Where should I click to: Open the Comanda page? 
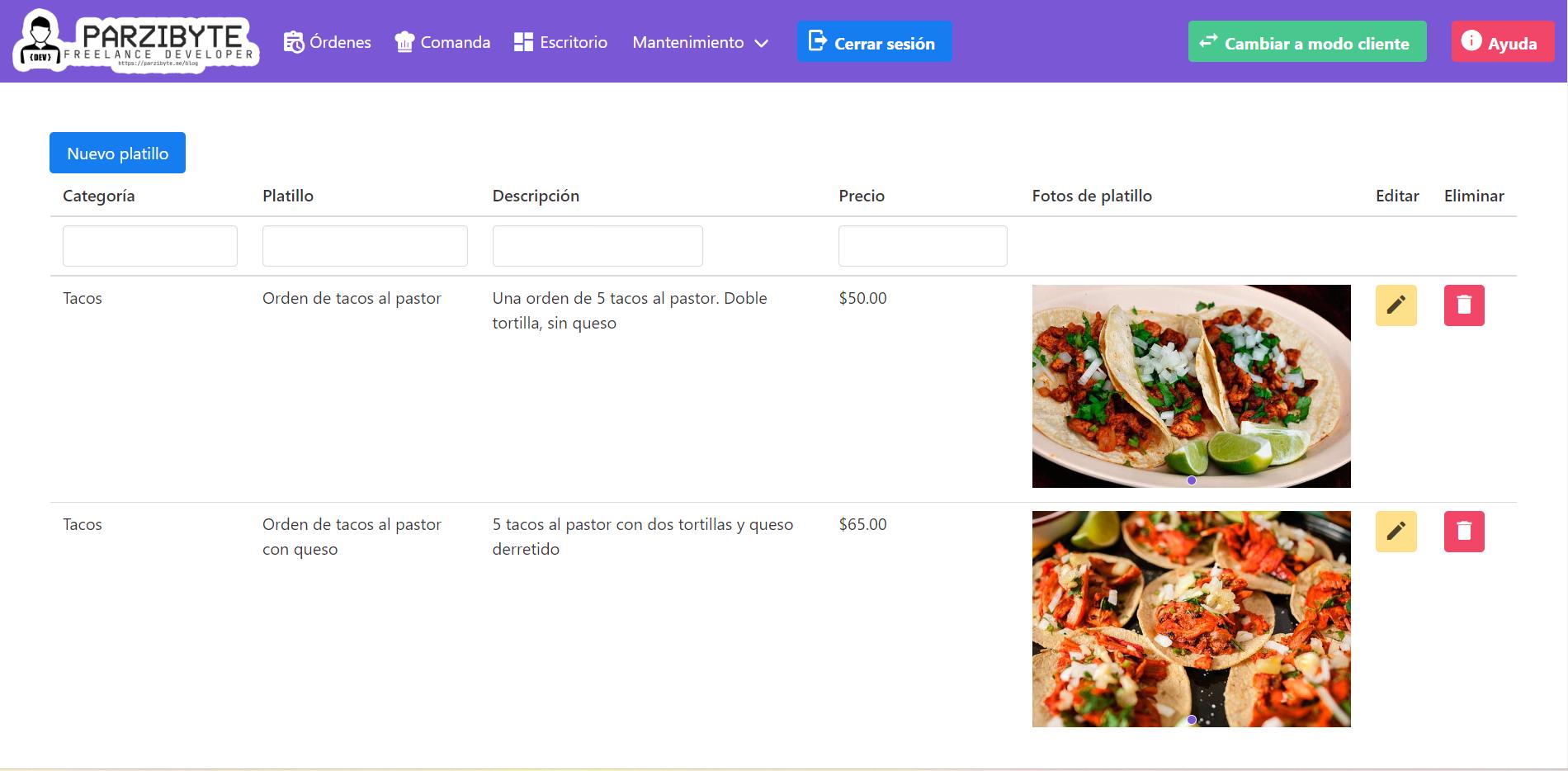[442, 42]
